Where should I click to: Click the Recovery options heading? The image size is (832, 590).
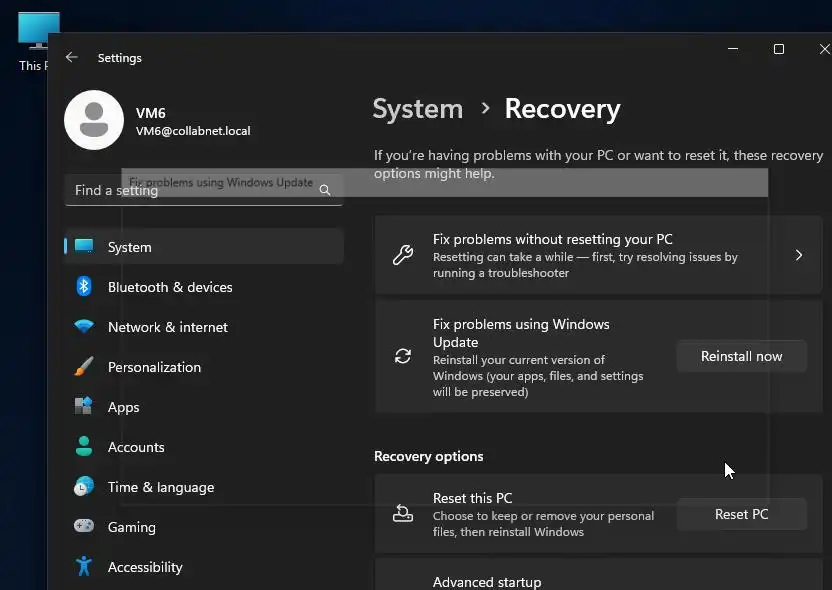429,456
